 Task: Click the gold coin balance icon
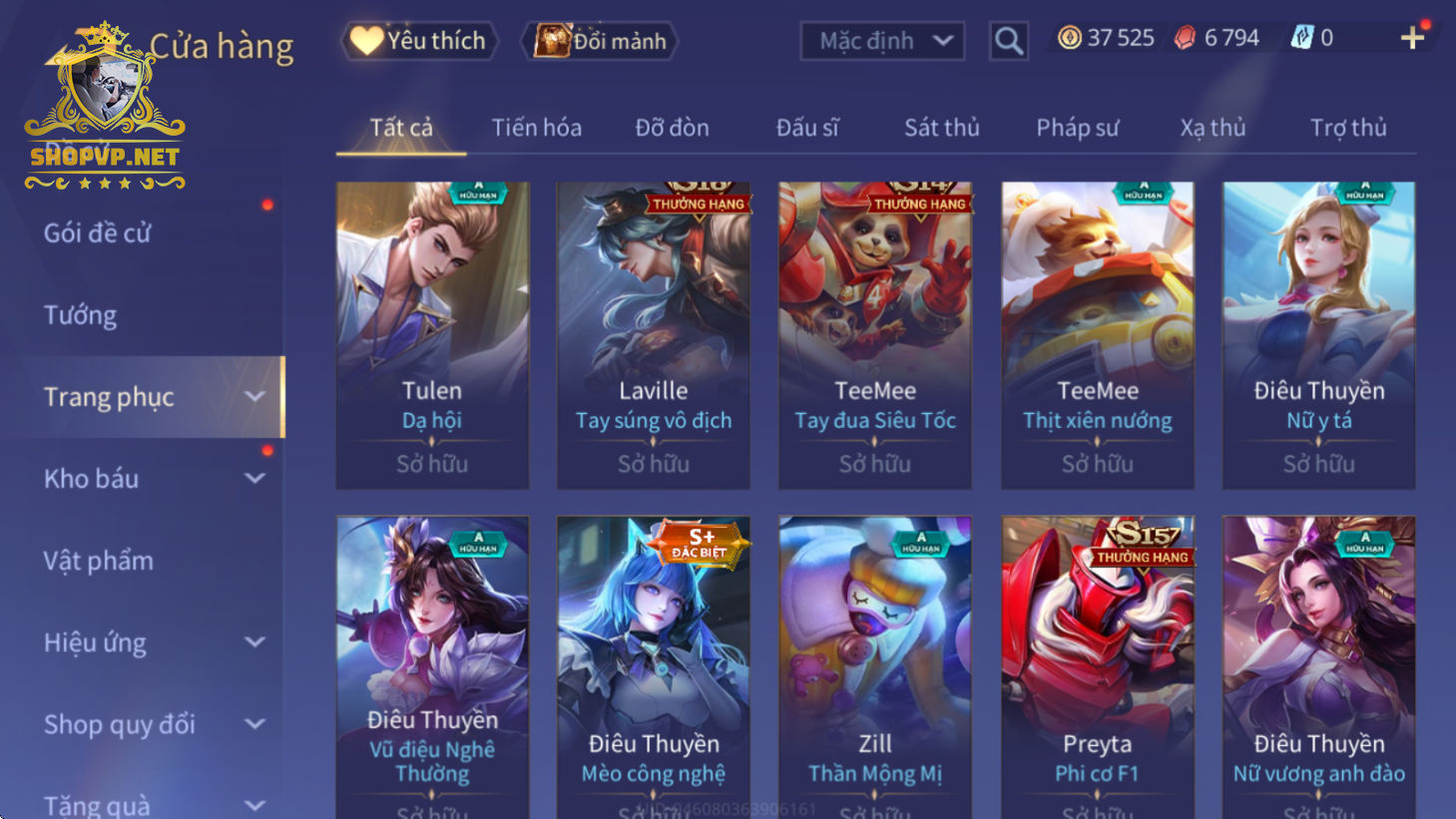[x=1070, y=38]
